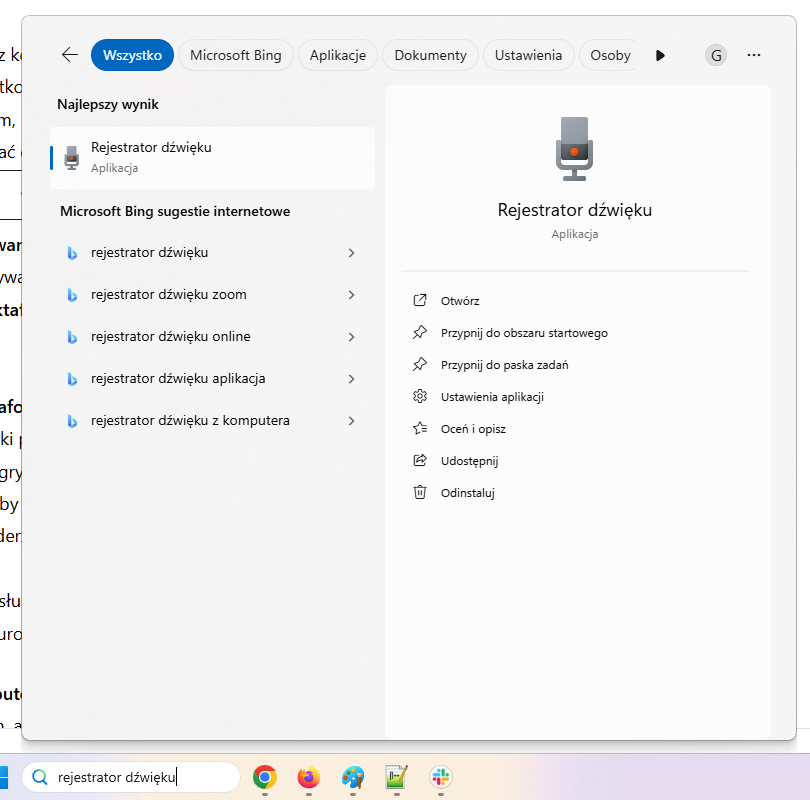Click the back arrow in search panel
The width and height of the screenshot is (810, 800).
[x=69, y=55]
